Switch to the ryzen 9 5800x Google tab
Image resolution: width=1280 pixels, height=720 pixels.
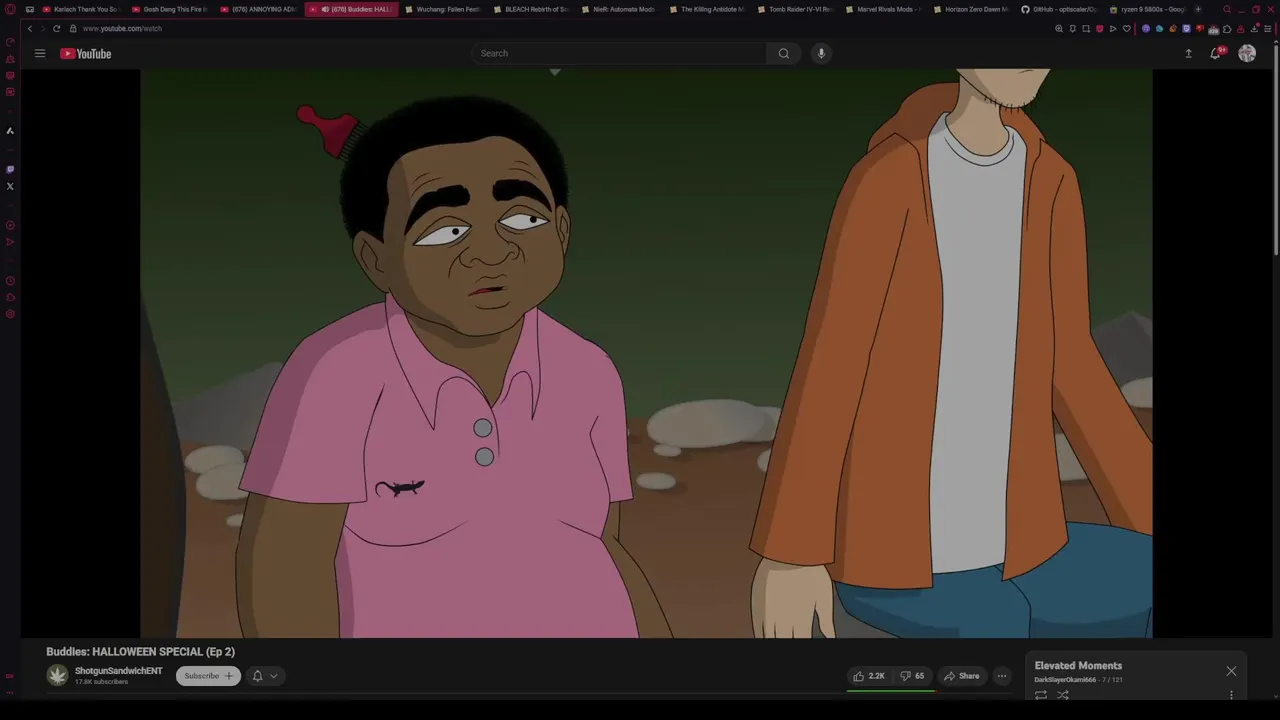pyautogui.click(x=1146, y=9)
